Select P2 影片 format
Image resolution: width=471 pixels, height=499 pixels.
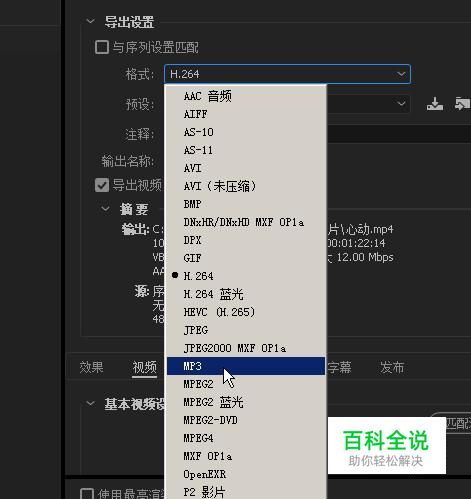tap(246, 492)
